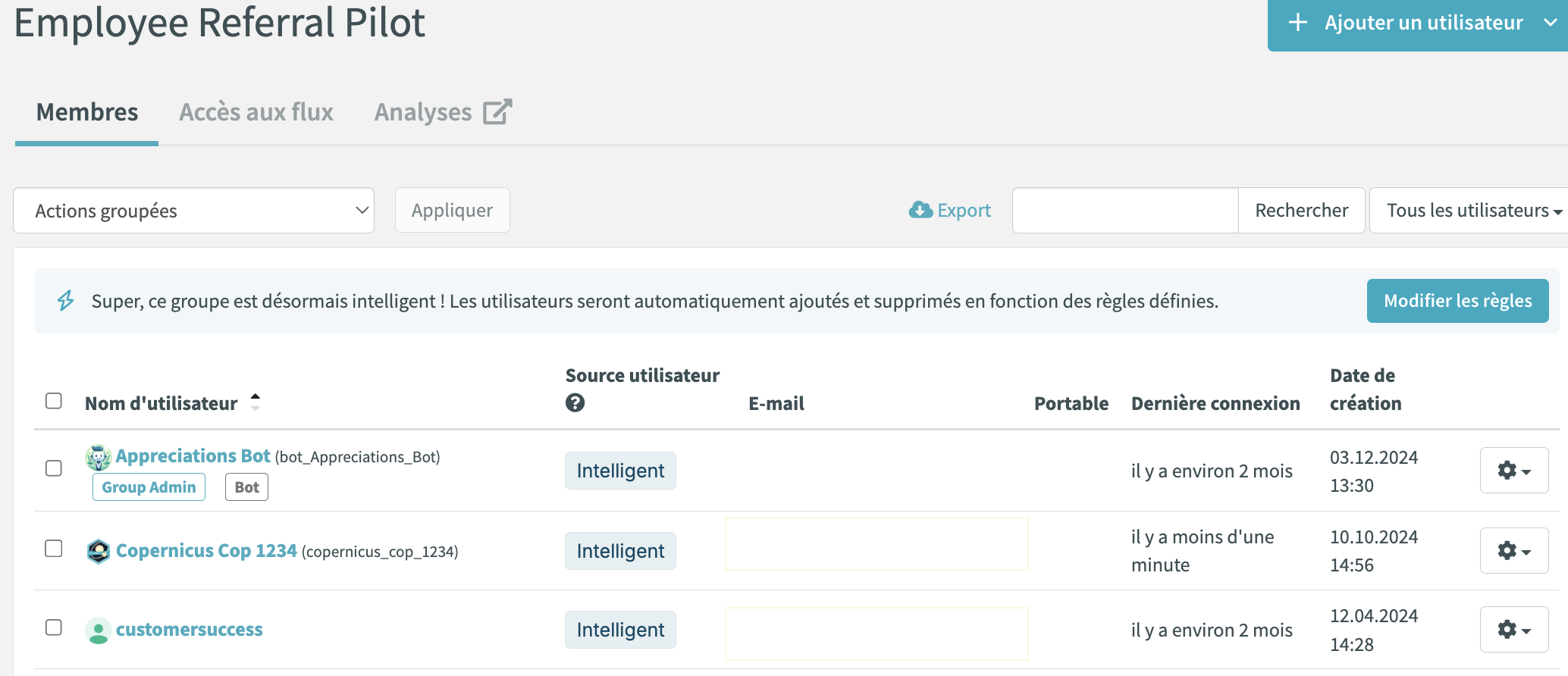Click the Appreciations Bot avatar icon
This screenshot has width=1568, height=676.
pos(99,458)
